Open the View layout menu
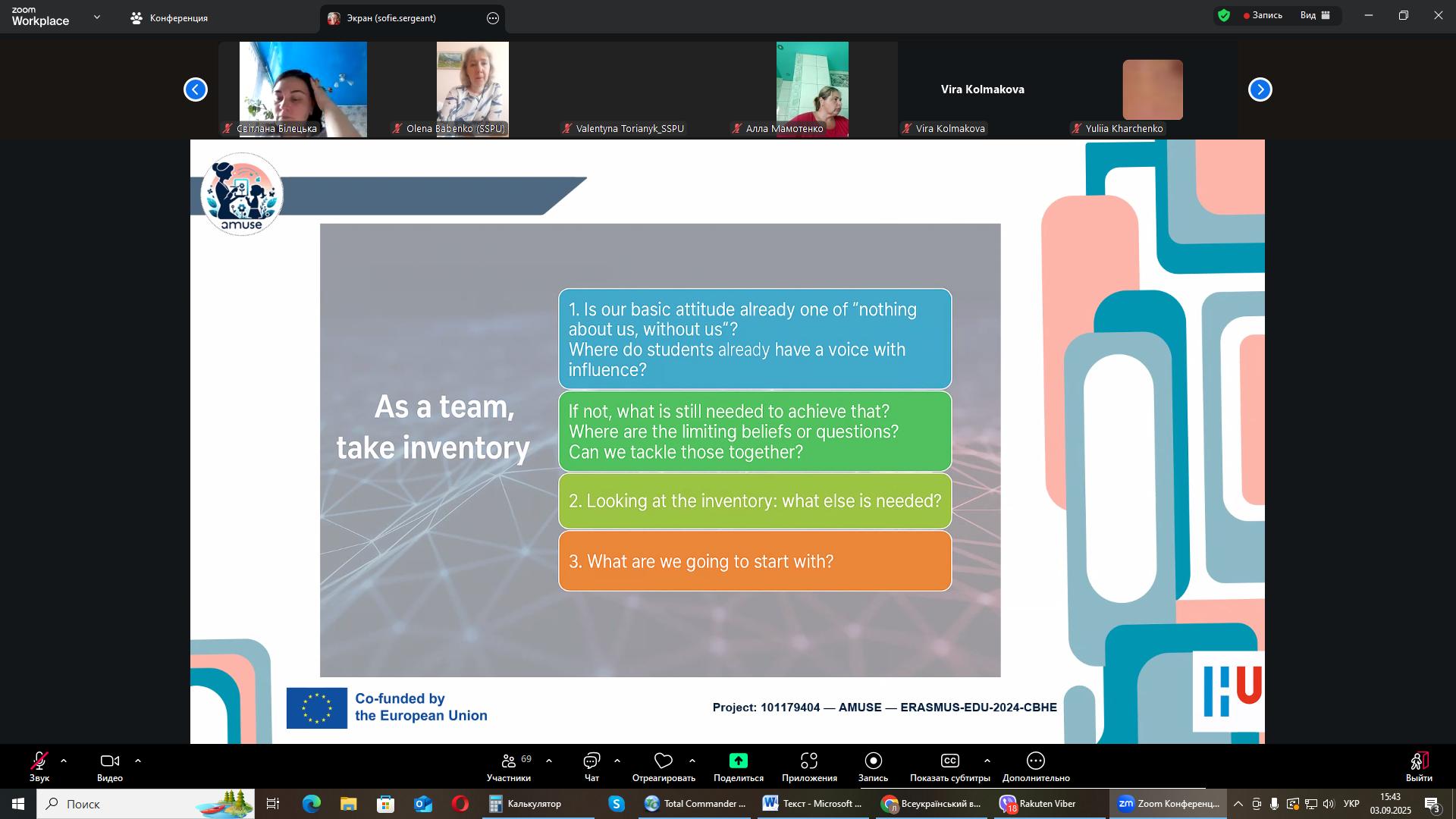The height and width of the screenshot is (819, 1456). (x=1316, y=15)
